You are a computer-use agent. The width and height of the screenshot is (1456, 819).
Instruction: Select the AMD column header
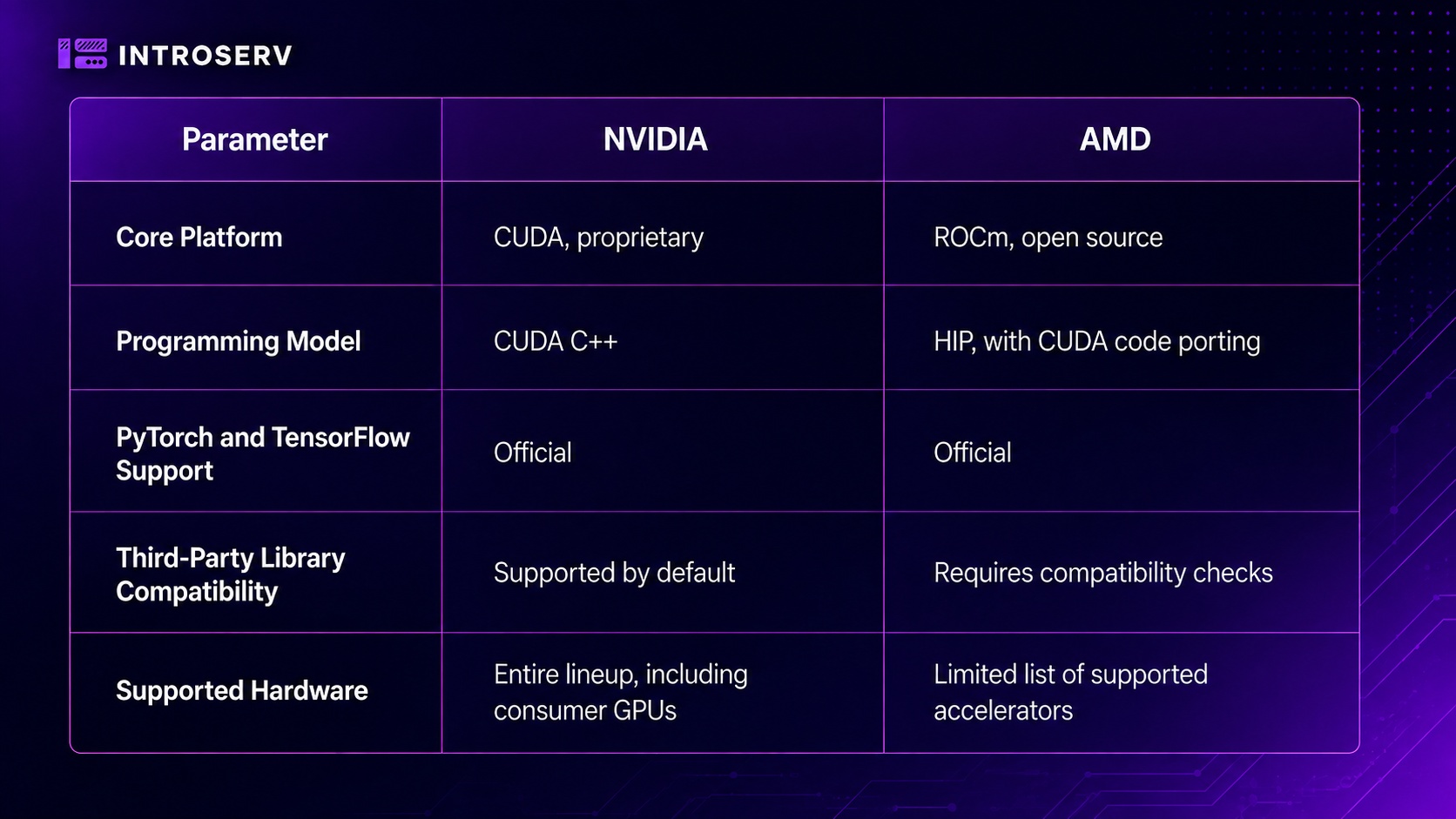pyautogui.click(x=1116, y=139)
